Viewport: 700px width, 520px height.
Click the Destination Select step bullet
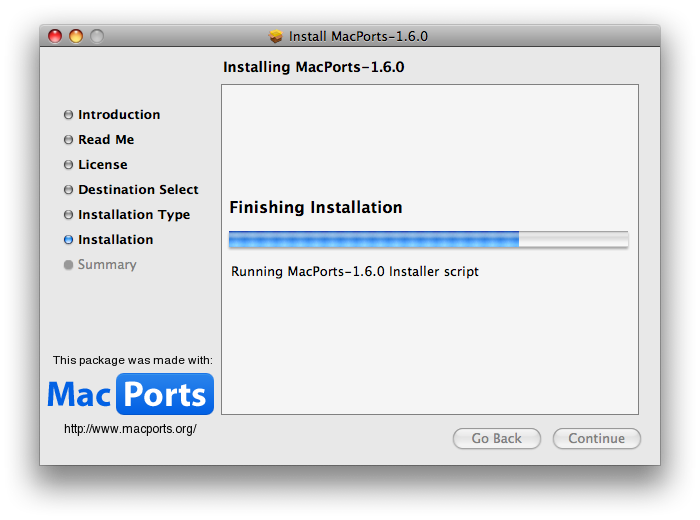tap(68, 190)
